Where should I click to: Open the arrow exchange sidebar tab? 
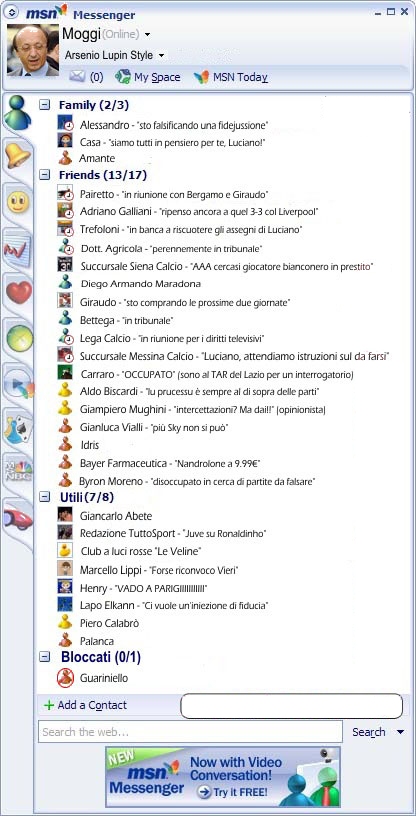20,385
